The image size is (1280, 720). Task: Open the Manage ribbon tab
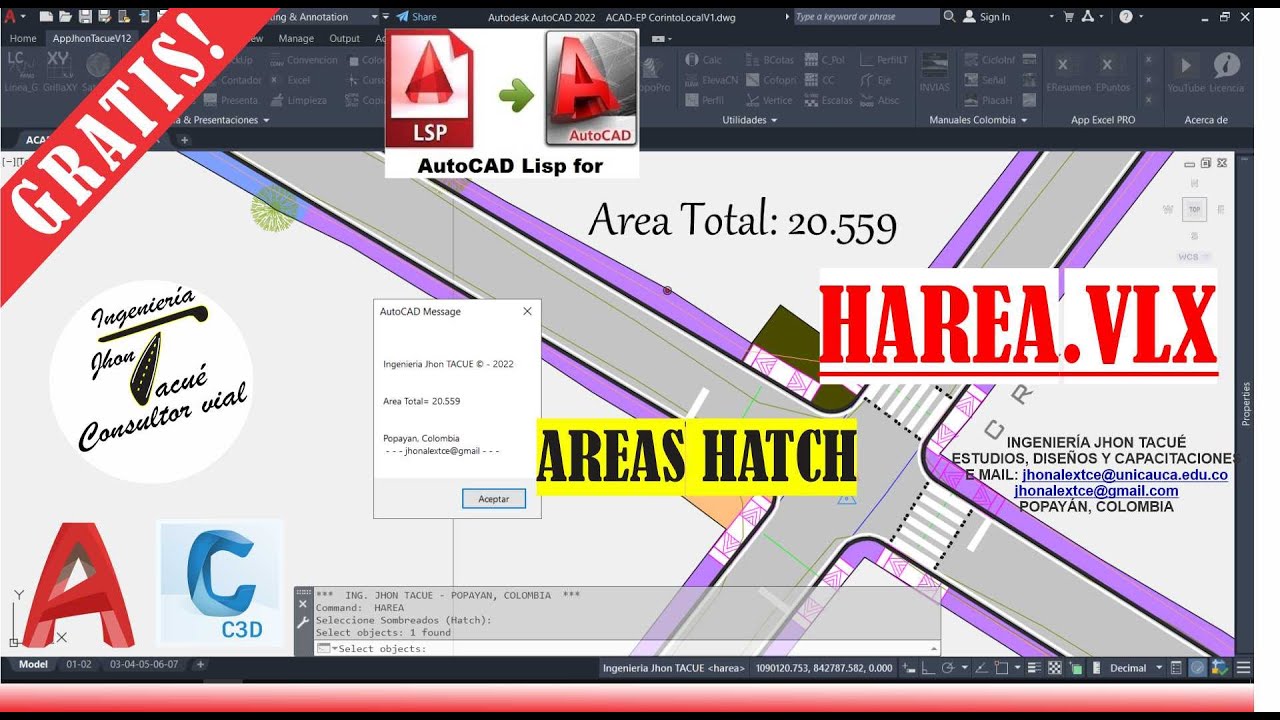click(296, 38)
